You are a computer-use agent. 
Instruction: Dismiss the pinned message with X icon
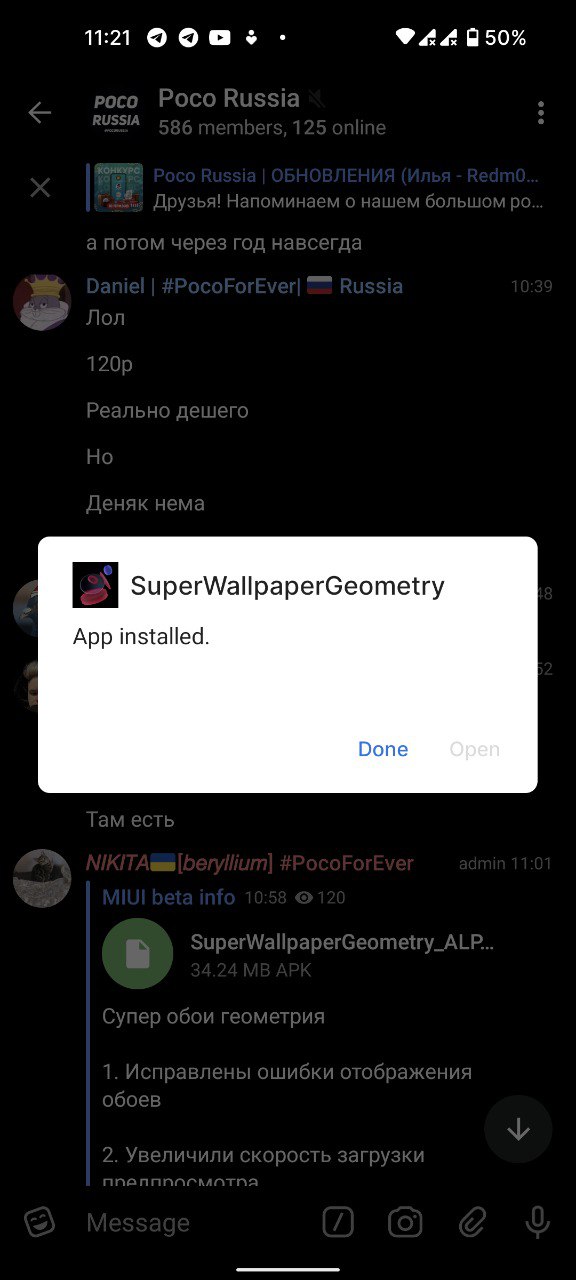pyautogui.click(x=40, y=188)
